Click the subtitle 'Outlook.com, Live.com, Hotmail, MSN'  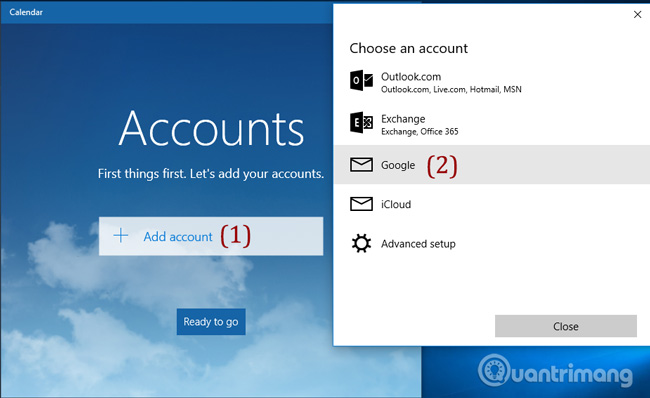pyautogui.click(x=451, y=90)
